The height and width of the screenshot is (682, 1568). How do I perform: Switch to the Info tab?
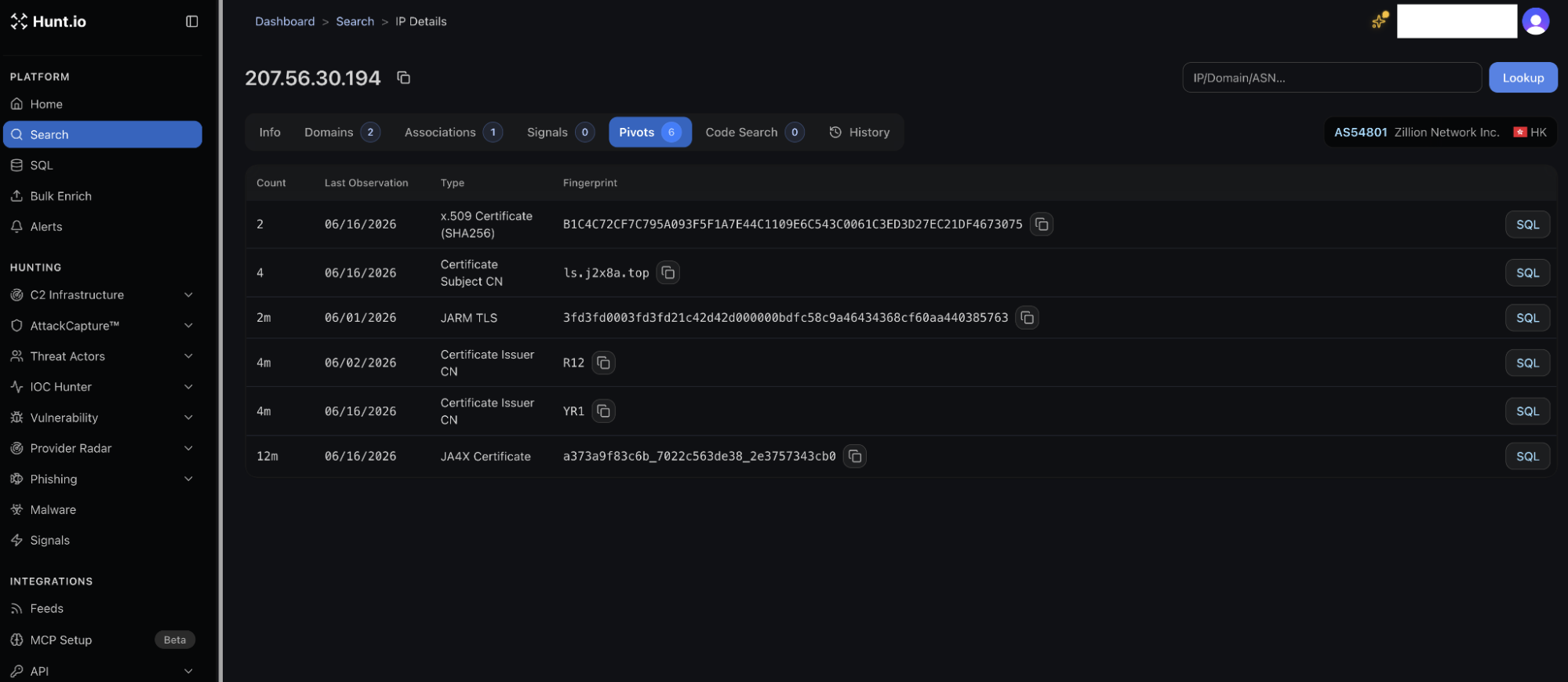[x=270, y=132]
